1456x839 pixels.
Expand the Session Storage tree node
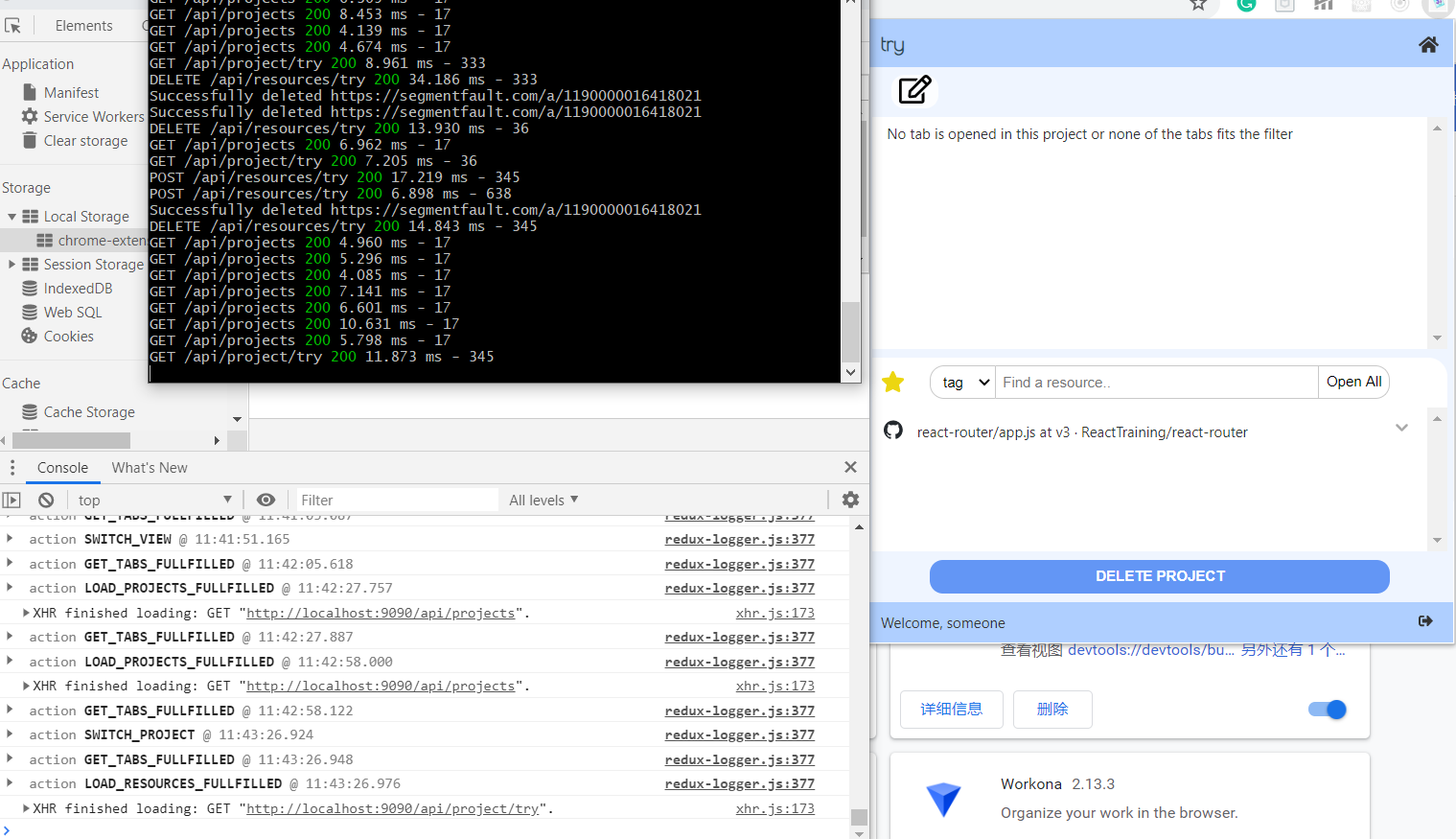pyautogui.click(x=12, y=265)
